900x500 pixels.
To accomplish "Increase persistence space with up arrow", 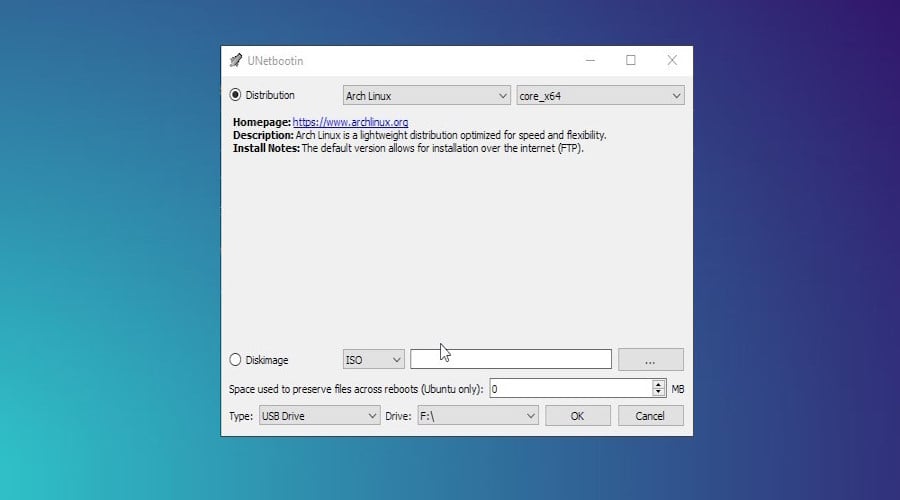I will (658, 384).
